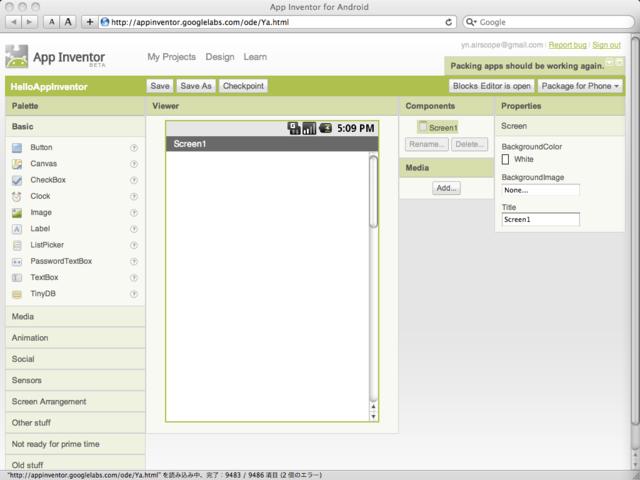The height and width of the screenshot is (480, 640).
Task: Go forward with the browser forward arrow
Action: coord(29,22)
